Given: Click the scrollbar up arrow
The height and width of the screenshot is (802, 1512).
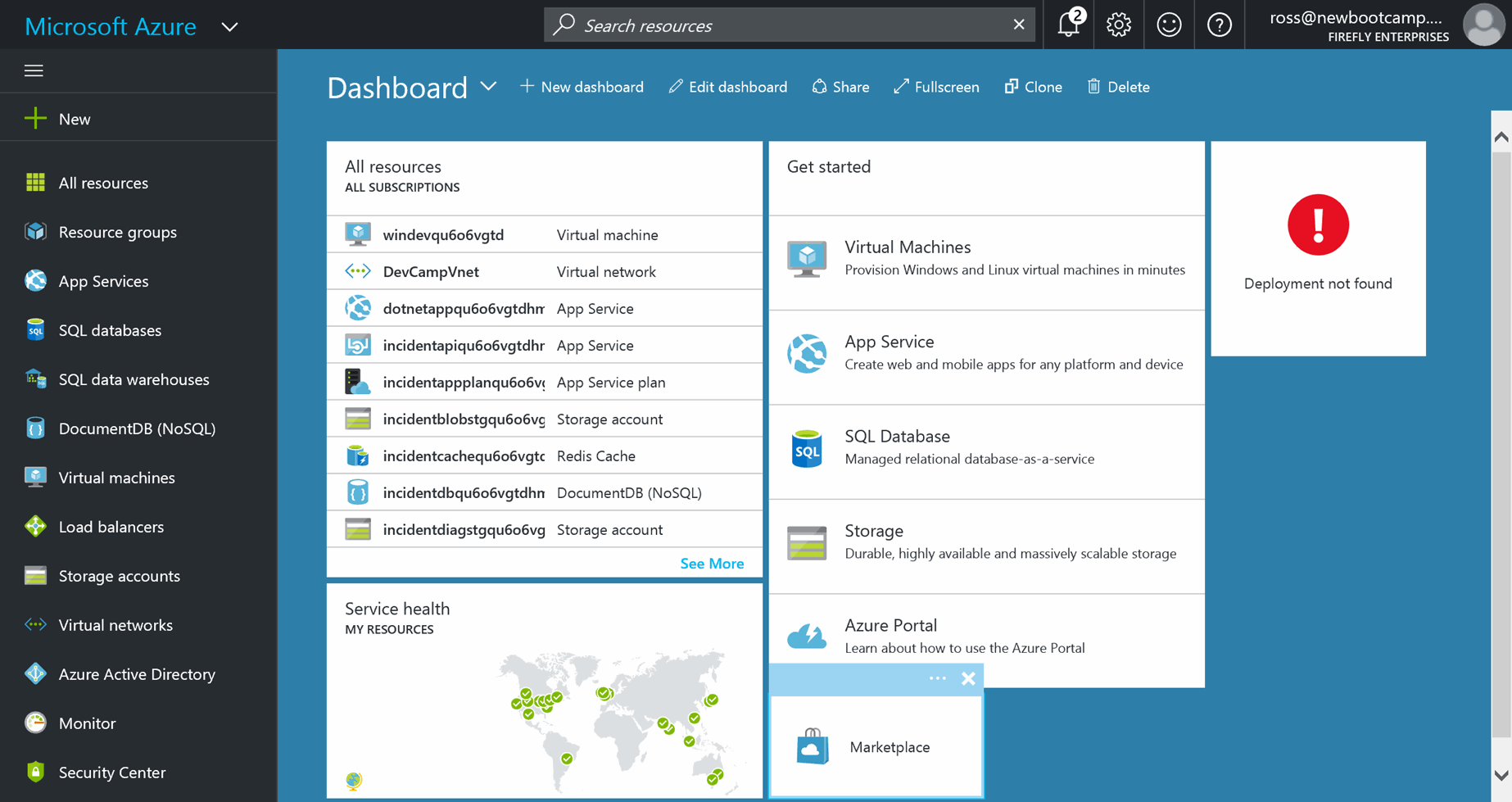Looking at the screenshot, I should tap(1501, 137).
